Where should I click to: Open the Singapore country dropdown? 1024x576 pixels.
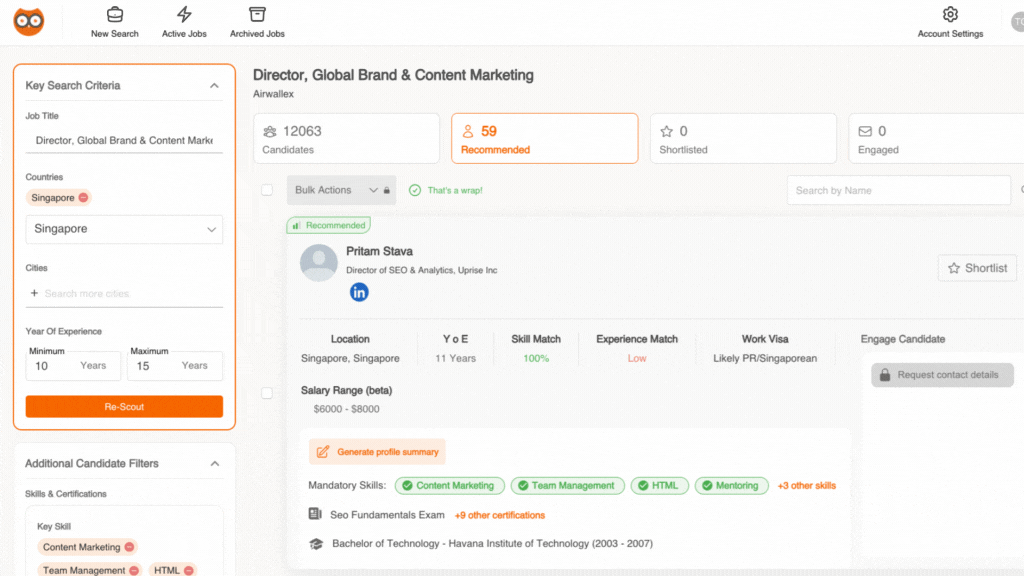click(124, 229)
